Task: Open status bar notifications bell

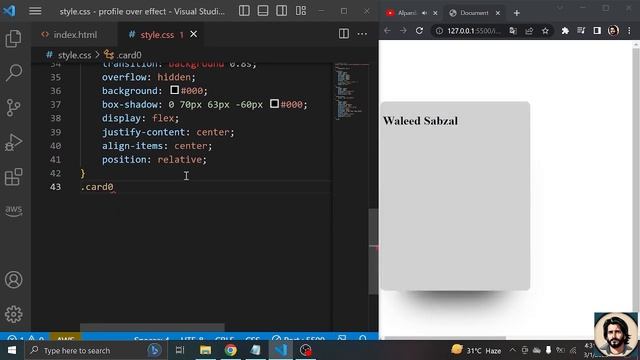Action: click(x=362, y=338)
